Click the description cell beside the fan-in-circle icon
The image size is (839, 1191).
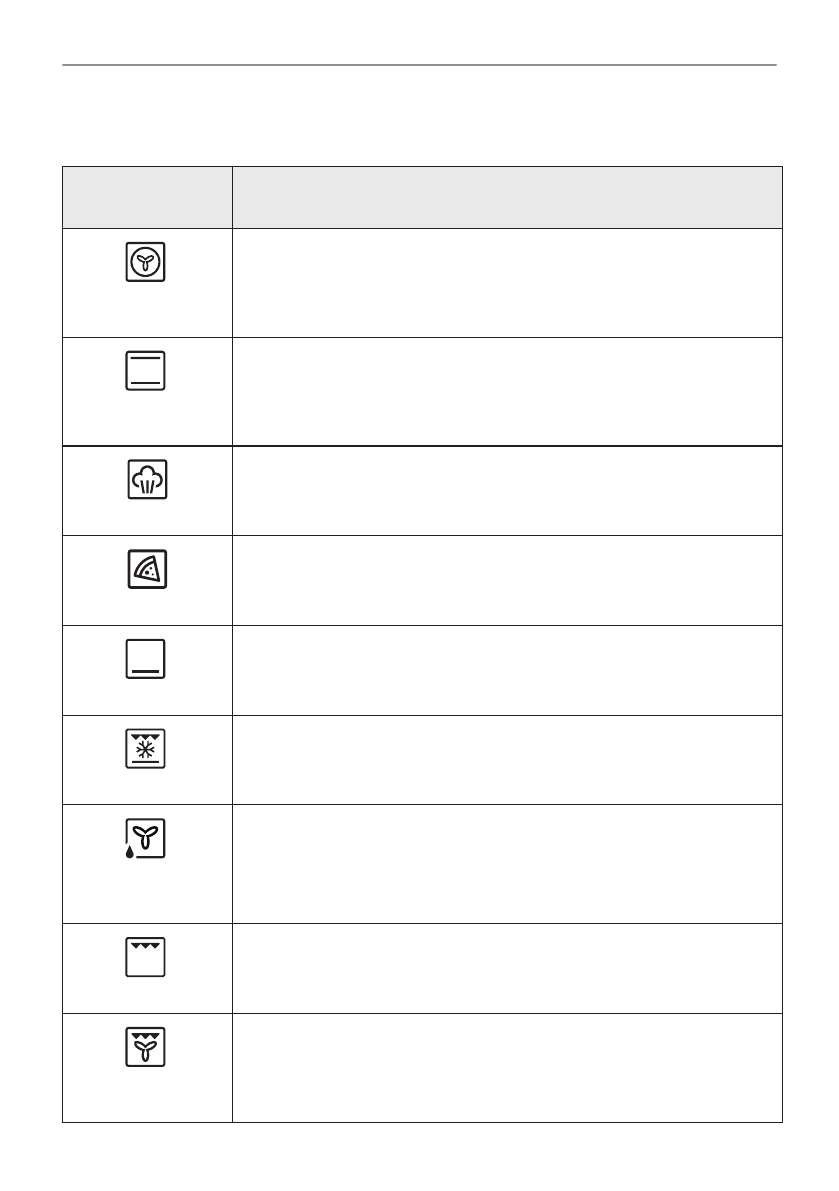[x=506, y=283]
